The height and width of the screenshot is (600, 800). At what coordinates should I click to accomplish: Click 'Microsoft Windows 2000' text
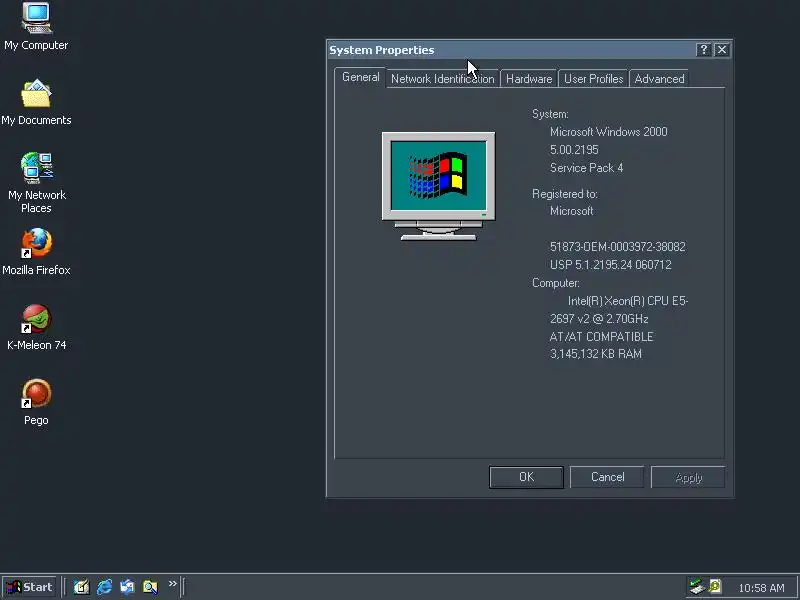tap(609, 132)
